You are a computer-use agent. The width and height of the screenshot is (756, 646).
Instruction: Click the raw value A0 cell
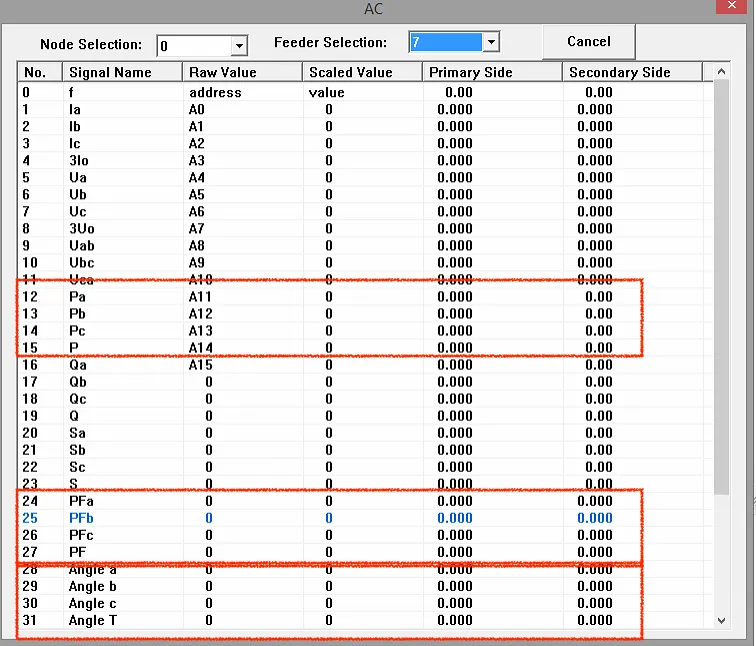[197, 109]
